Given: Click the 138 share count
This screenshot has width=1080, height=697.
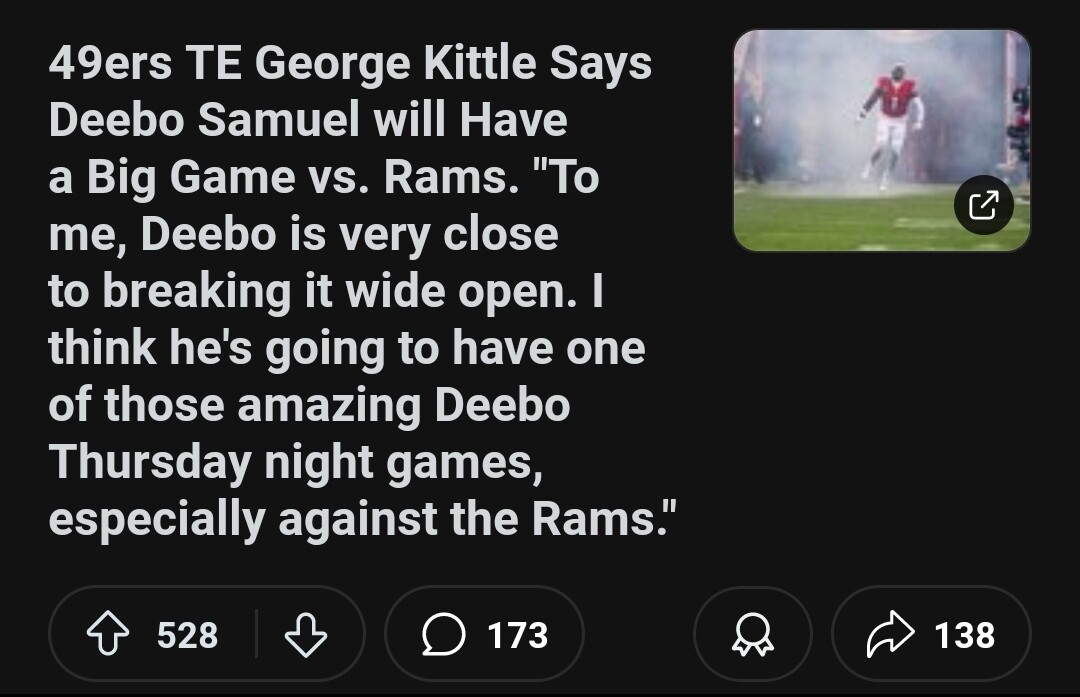Looking at the screenshot, I should pyautogui.click(x=964, y=635).
